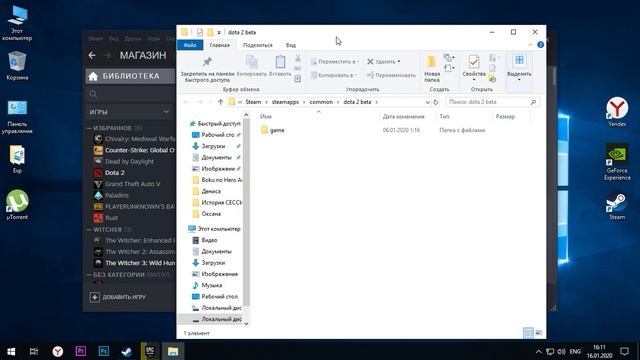The height and width of the screenshot is (360, 640).
Task: Select the µTorrent desktop shortcut
Action: pyautogui.click(x=17, y=205)
